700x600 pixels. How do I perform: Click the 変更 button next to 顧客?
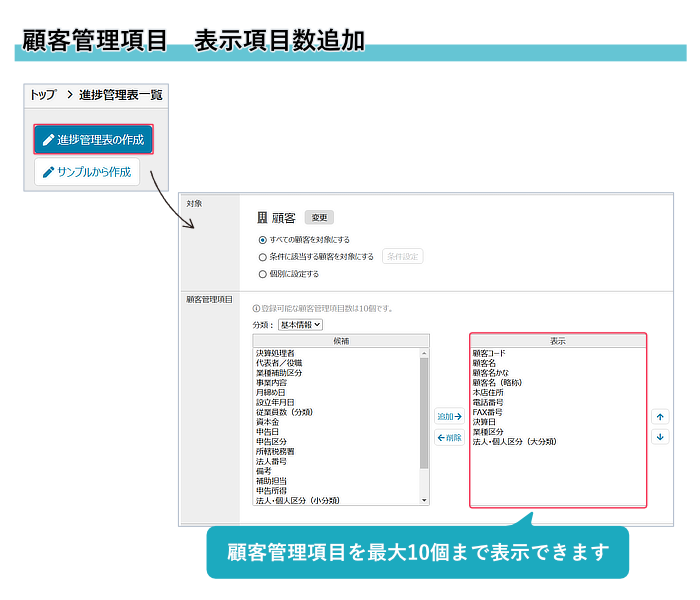pyautogui.click(x=318, y=217)
